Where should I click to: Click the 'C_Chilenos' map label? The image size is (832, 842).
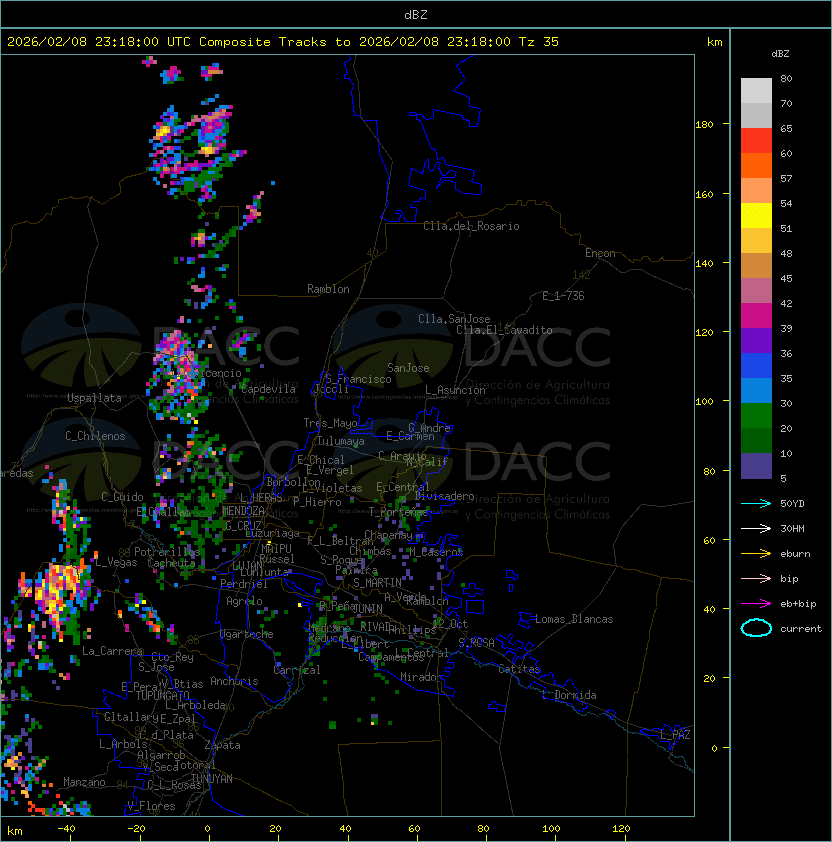[x=95, y=436]
